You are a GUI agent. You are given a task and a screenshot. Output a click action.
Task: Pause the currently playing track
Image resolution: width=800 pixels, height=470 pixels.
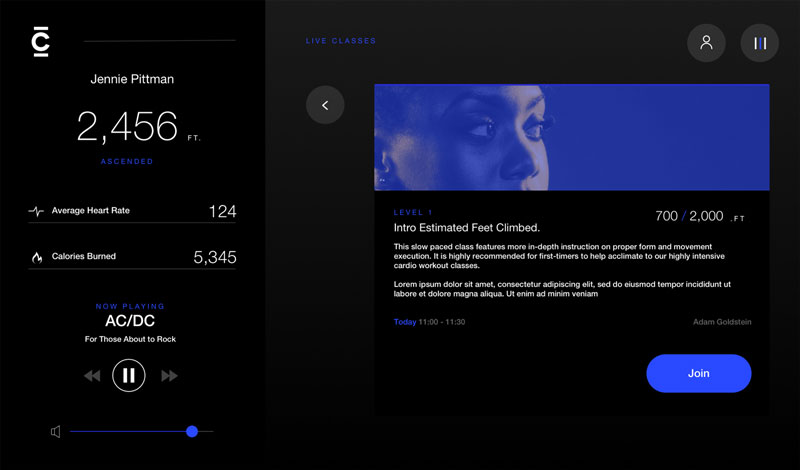(x=128, y=376)
